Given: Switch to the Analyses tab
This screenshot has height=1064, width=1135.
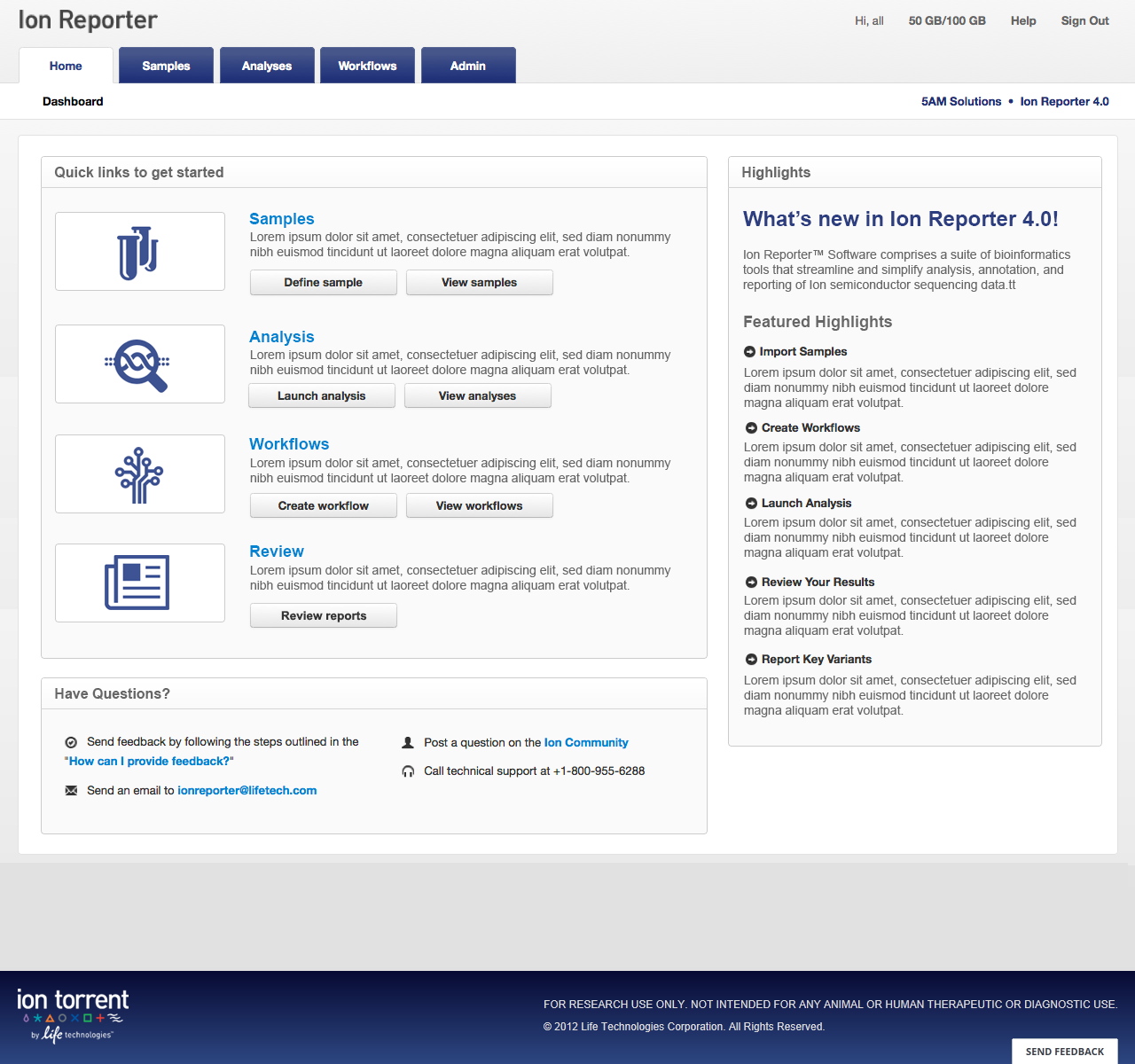Looking at the screenshot, I should (x=267, y=66).
